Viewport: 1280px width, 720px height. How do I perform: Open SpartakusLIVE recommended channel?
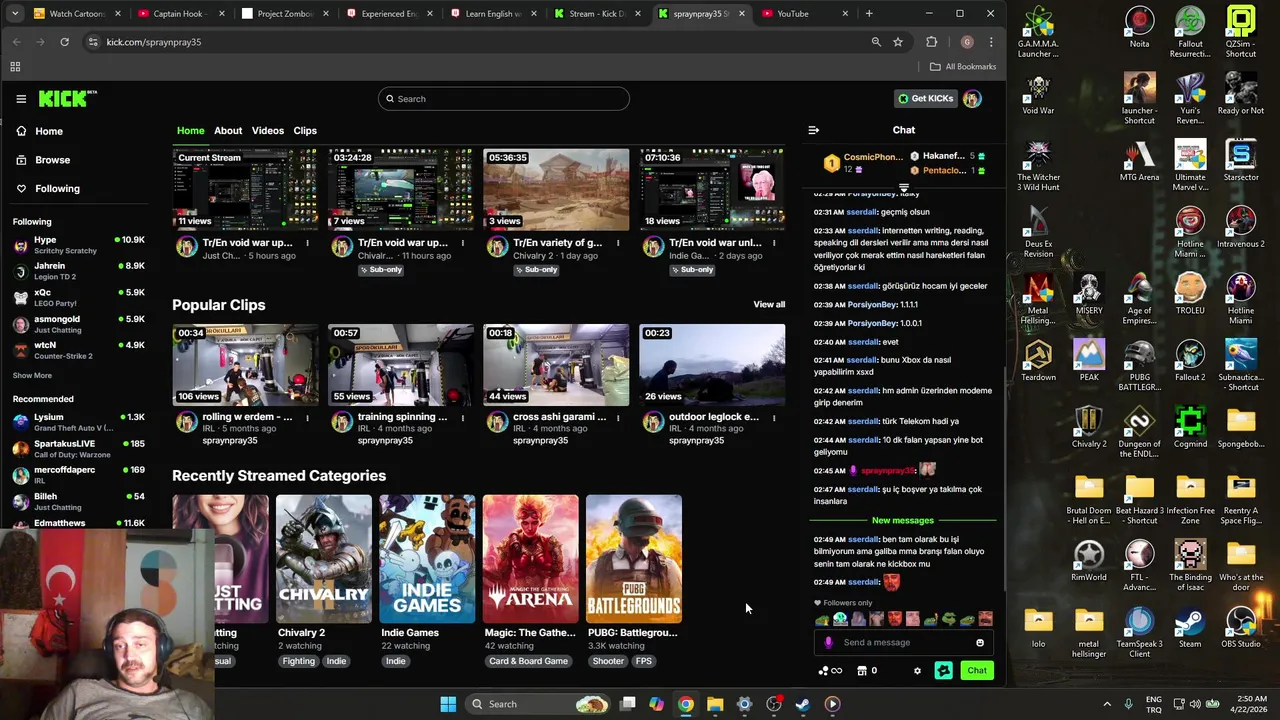click(x=80, y=448)
